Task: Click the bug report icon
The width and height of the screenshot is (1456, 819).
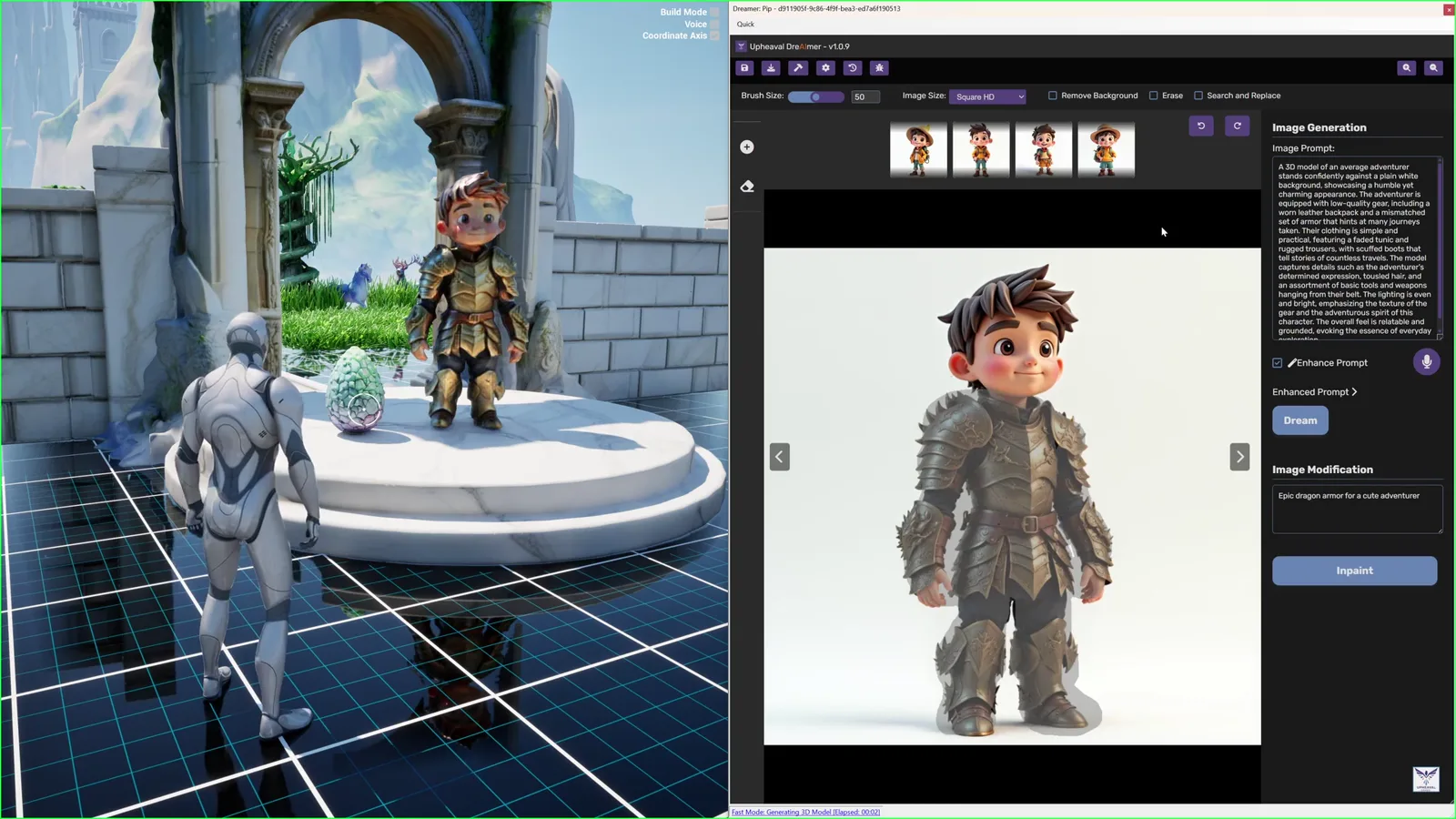Action: [x=879, y=68]
